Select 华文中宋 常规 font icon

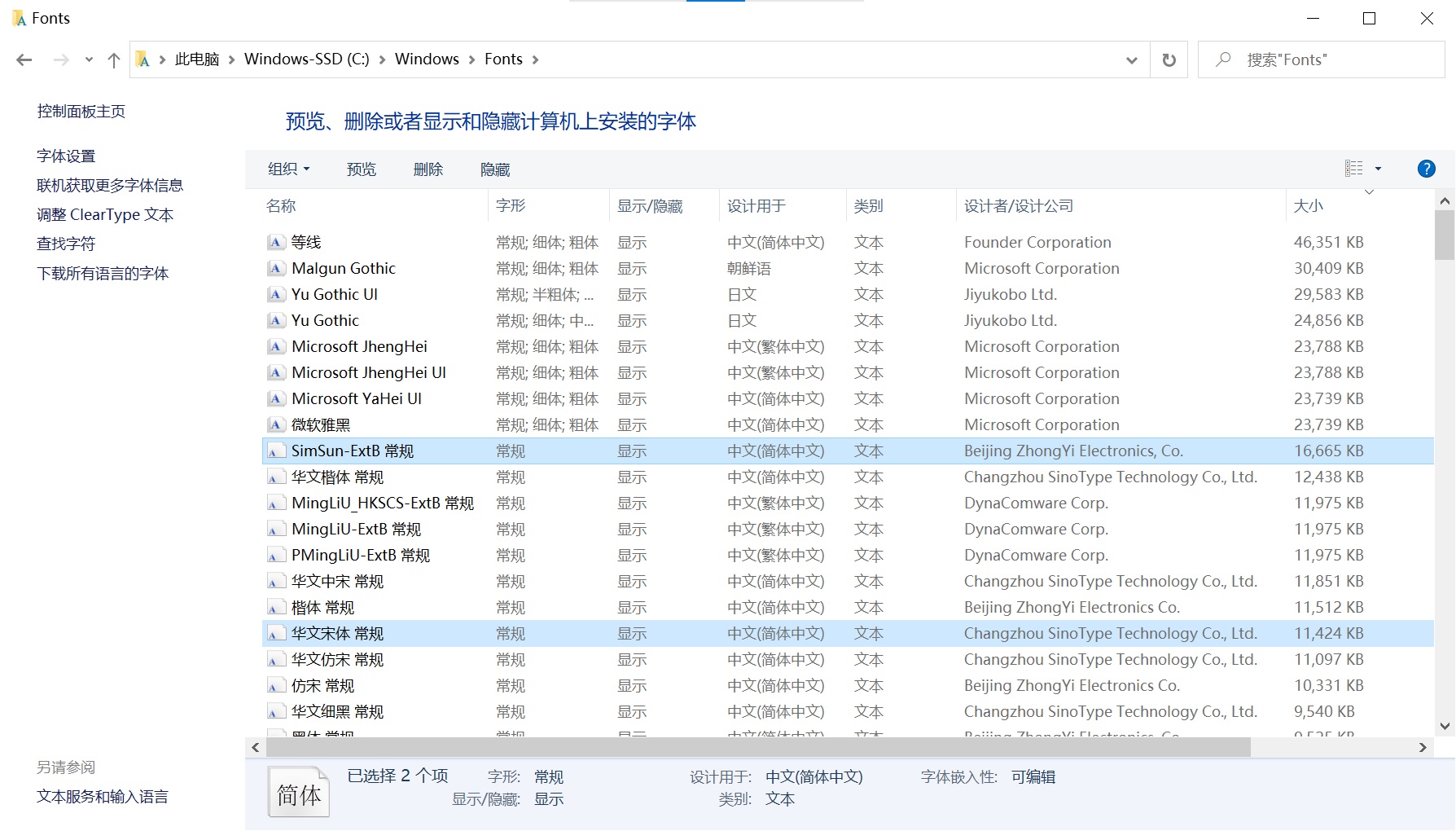[276, 582]
